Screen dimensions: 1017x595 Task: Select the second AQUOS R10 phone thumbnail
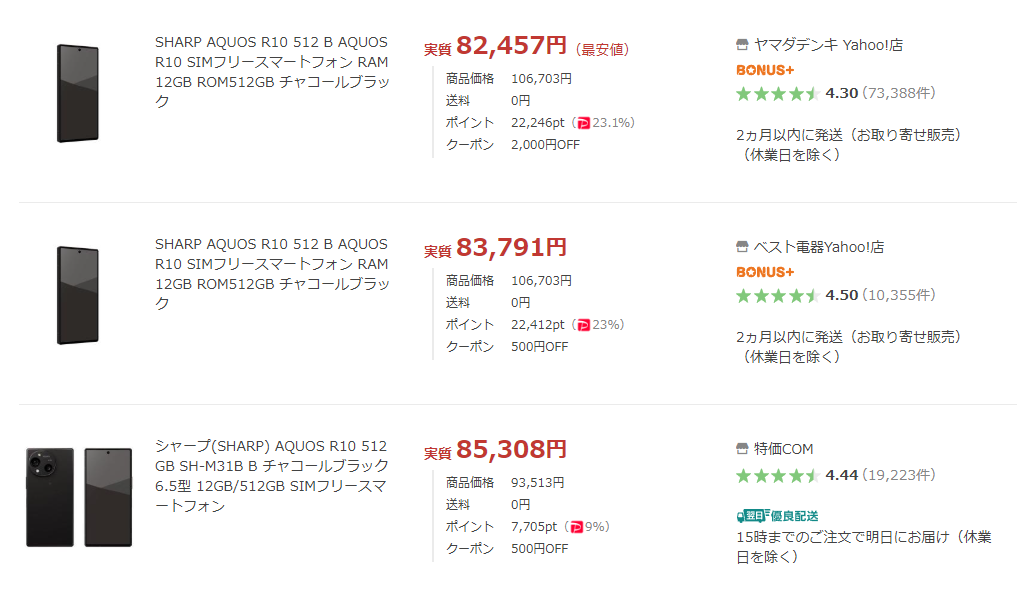(x=77, y=295)
